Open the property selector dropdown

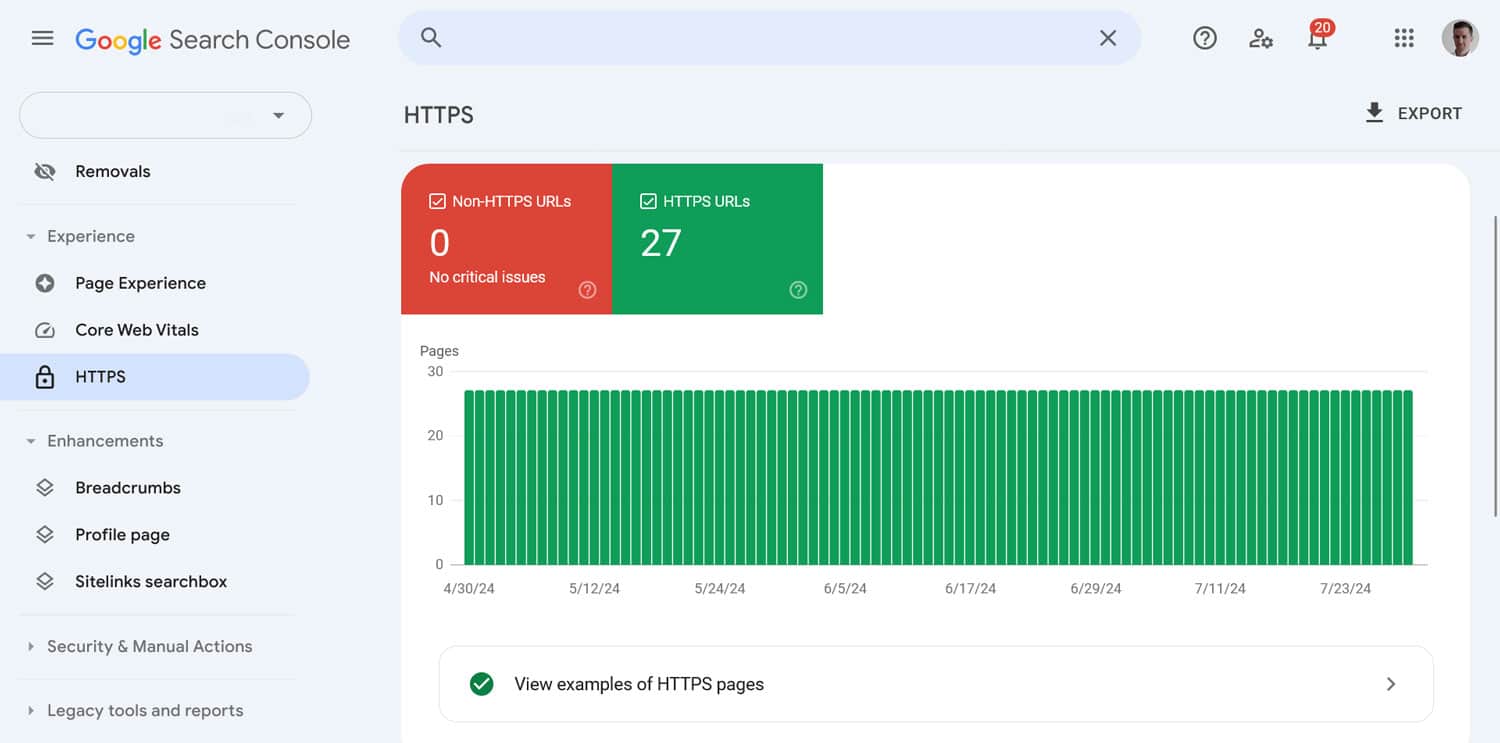tap(165, 115)
